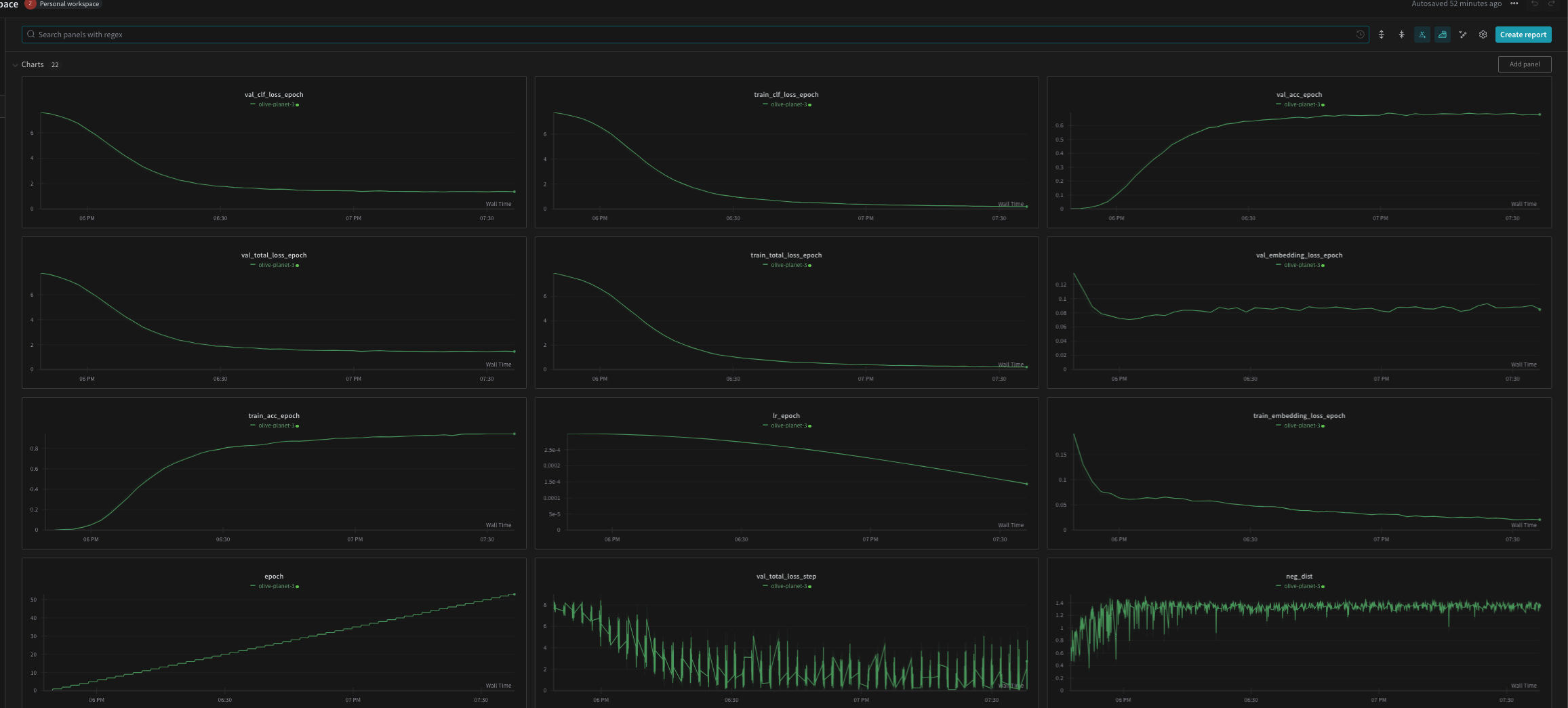The image size is (1568, 708).
Task: Click Create report button
Action: click(x=1523, y=35)
